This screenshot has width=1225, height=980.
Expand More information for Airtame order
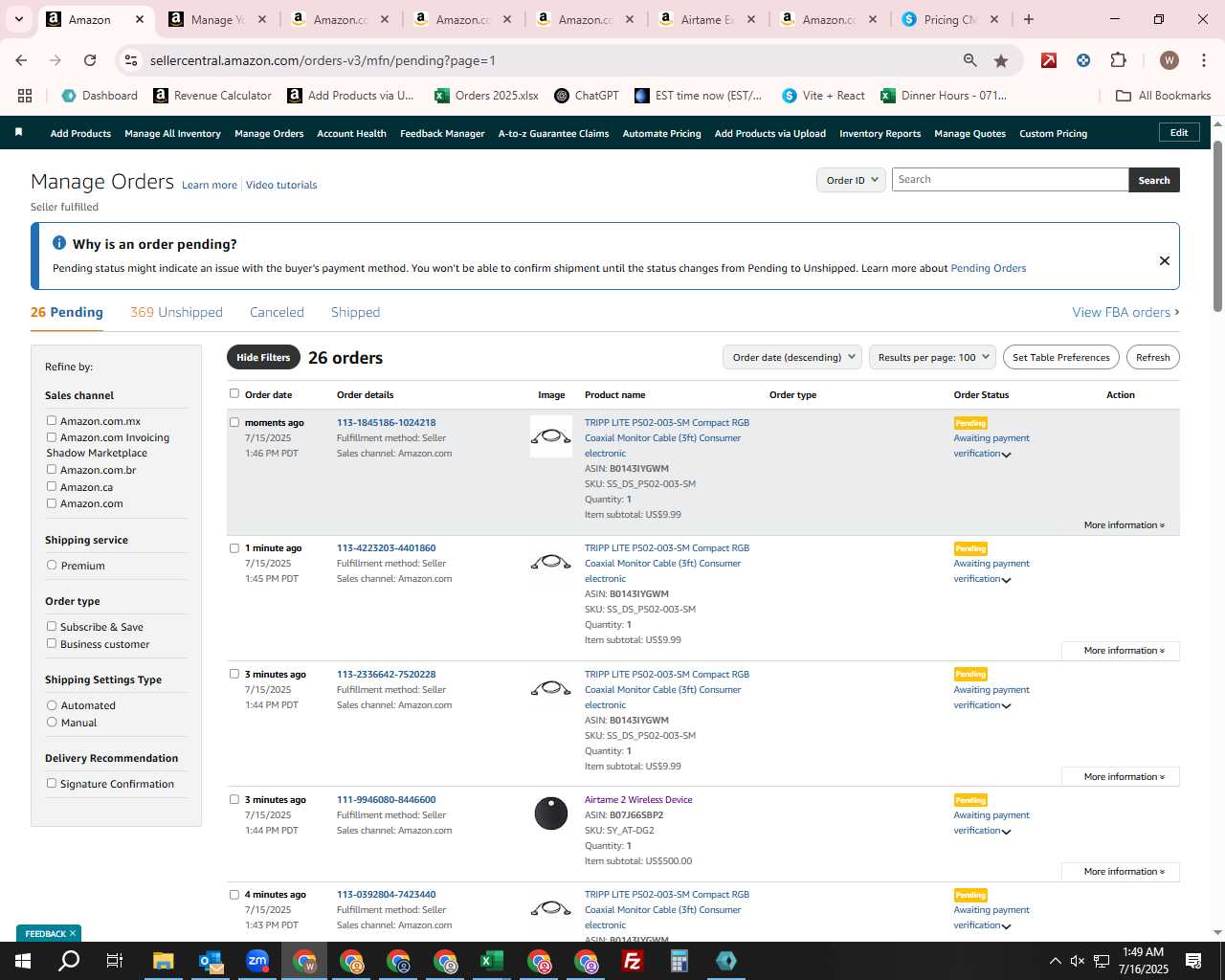pyautogui.click(x=1121, y=872)
